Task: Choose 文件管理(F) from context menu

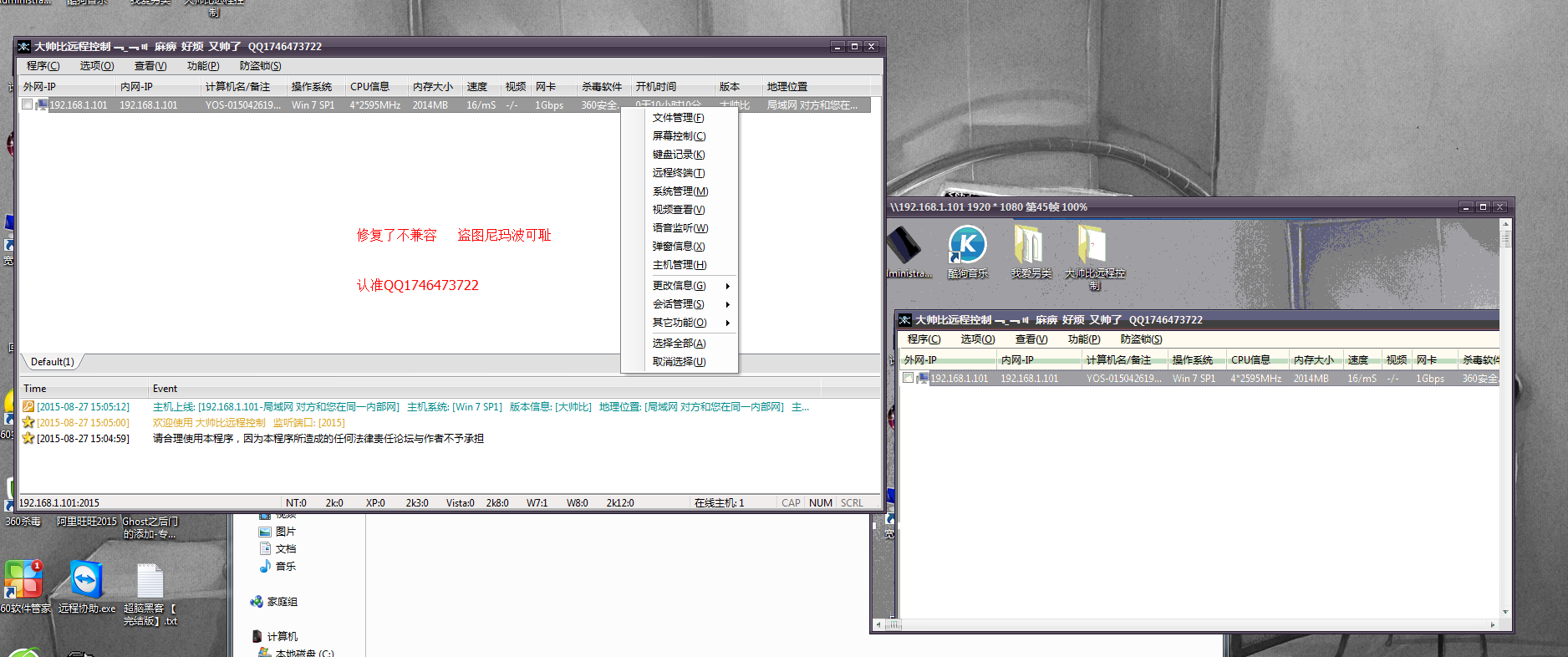Action: click(679, 118)
